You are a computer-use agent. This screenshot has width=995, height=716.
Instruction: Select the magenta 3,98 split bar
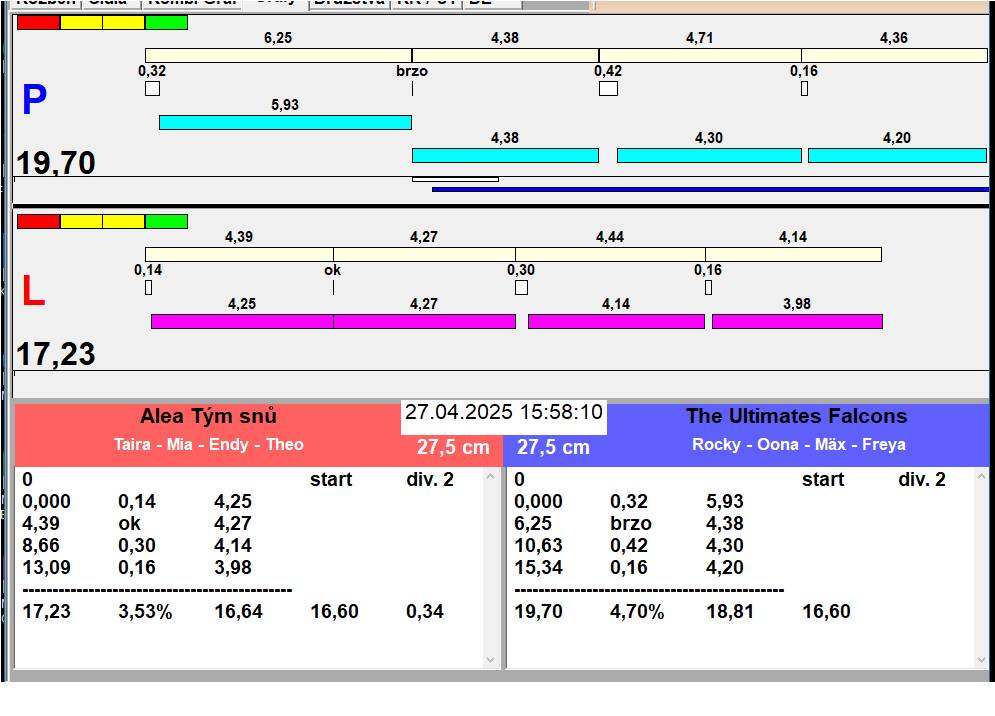[797, 321]
